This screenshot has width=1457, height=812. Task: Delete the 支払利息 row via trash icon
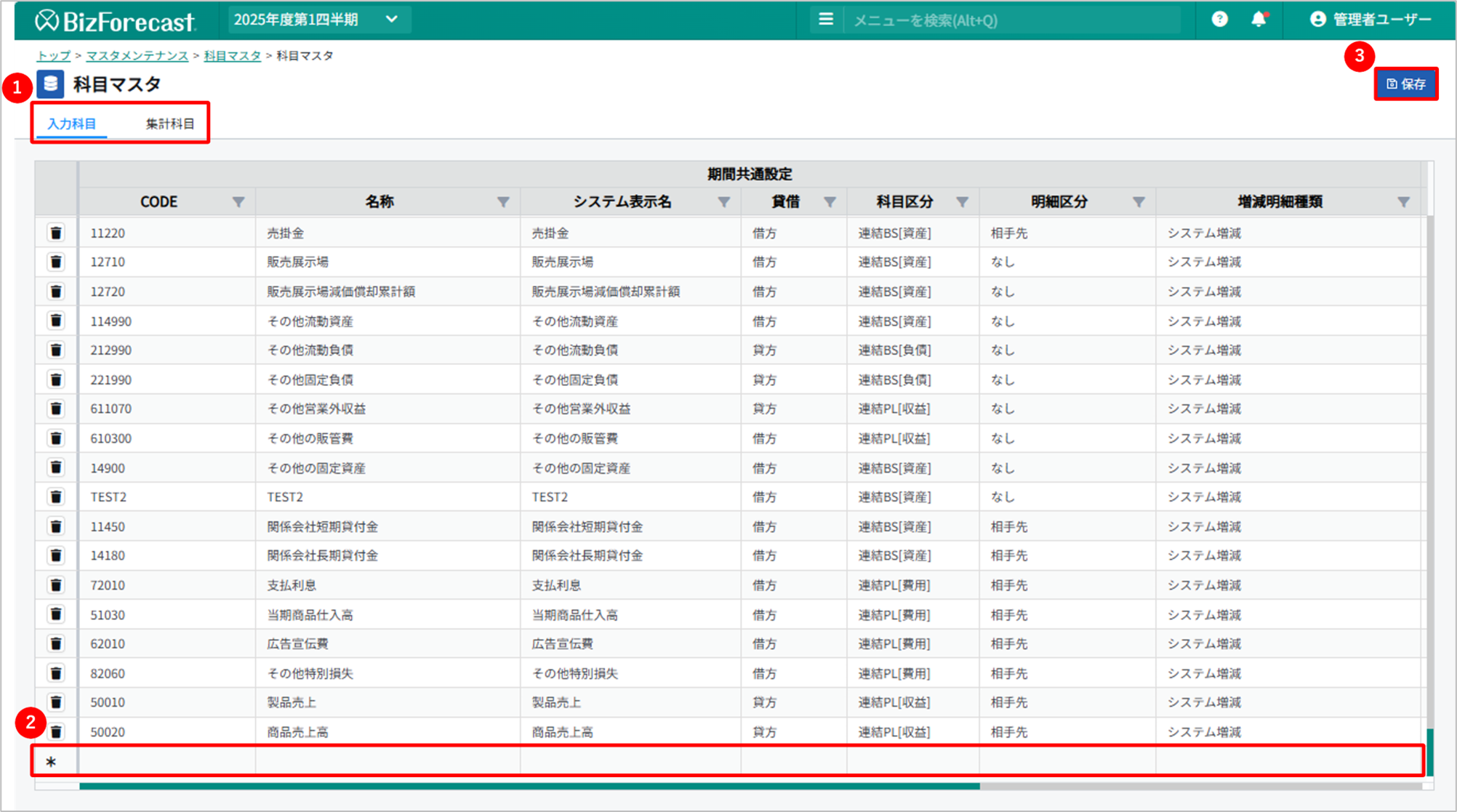(56, 584)
